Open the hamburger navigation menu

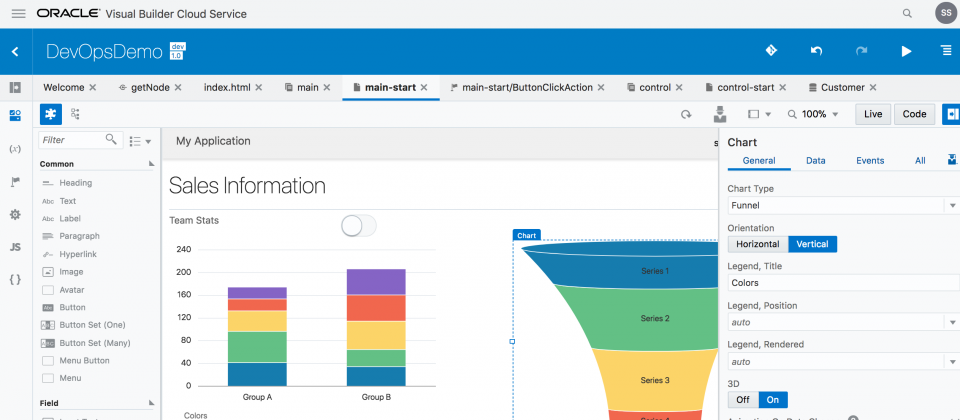click(x=19, y=13)
